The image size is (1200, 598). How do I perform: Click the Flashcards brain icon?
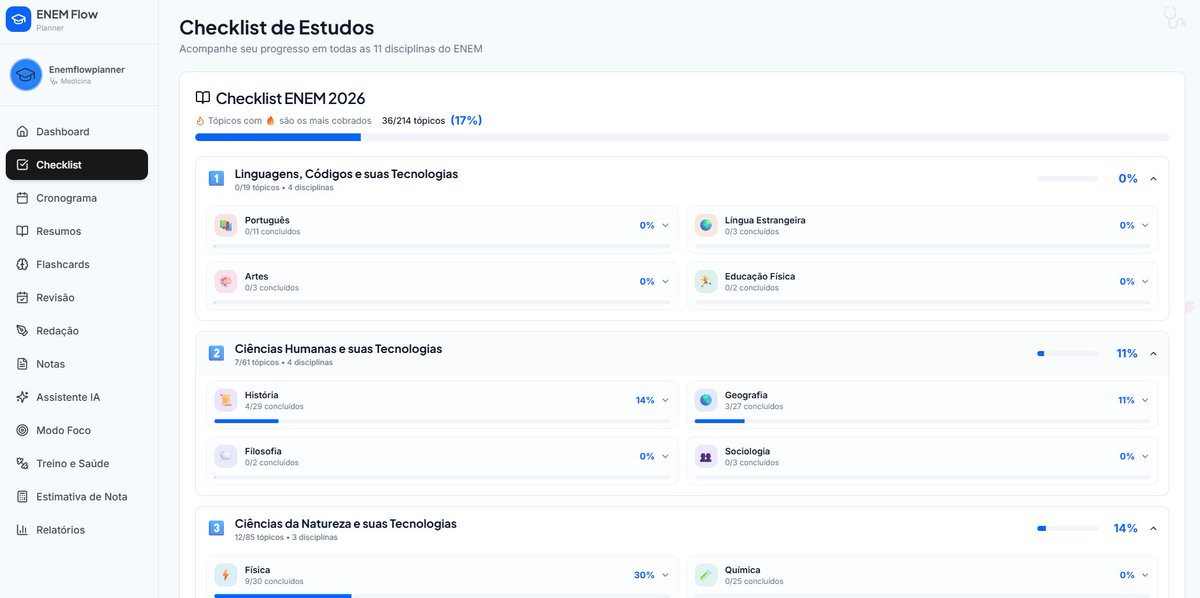tap(23, 264)
